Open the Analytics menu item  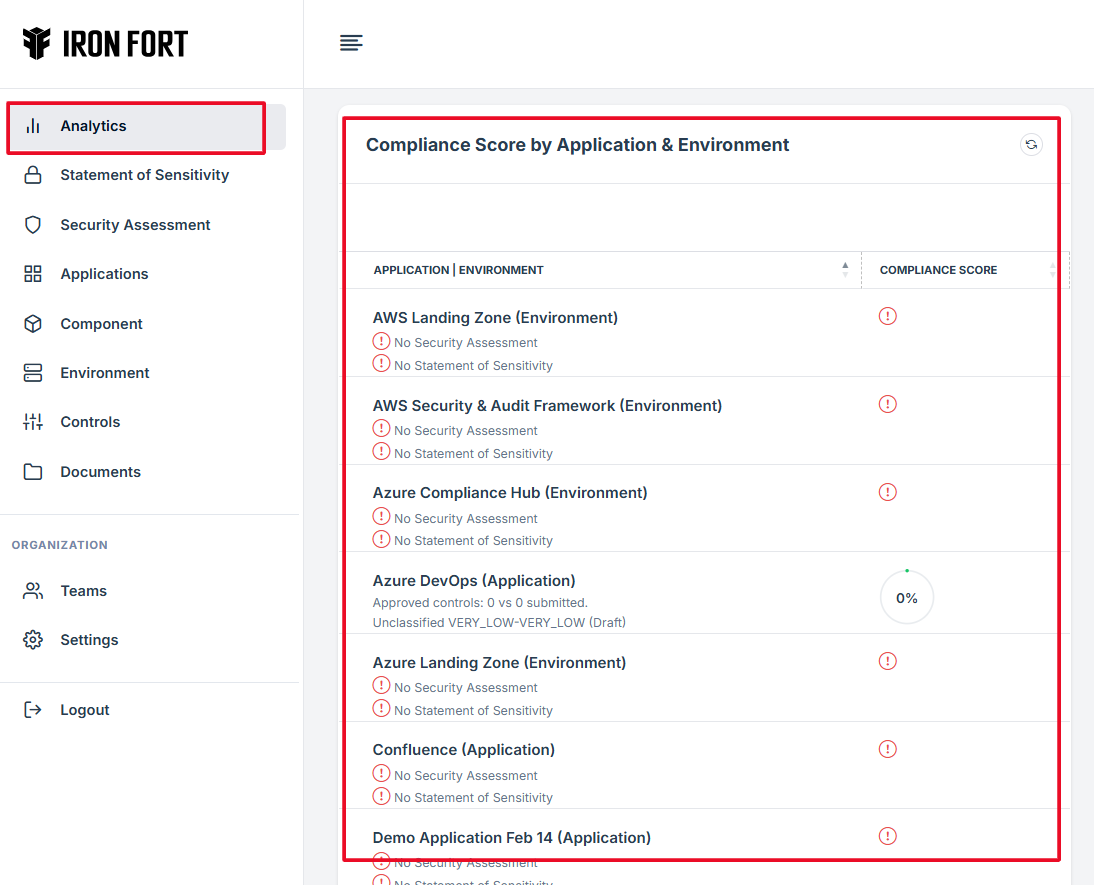pyautogui.click(x=93, y=126)
